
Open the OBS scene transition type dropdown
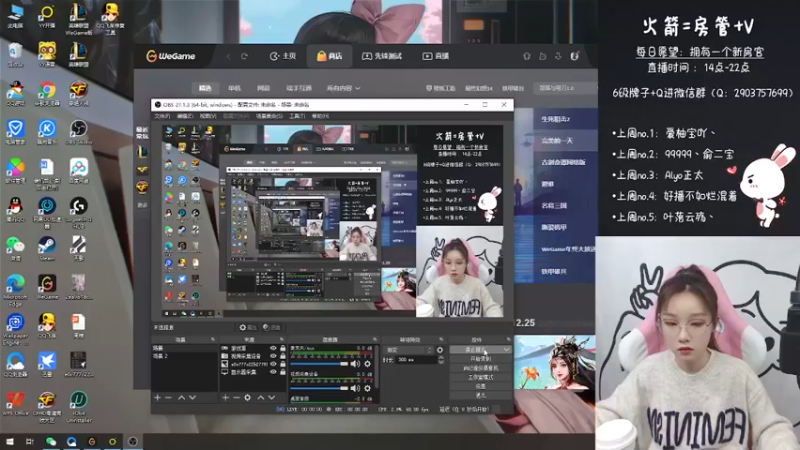[408, 351]
